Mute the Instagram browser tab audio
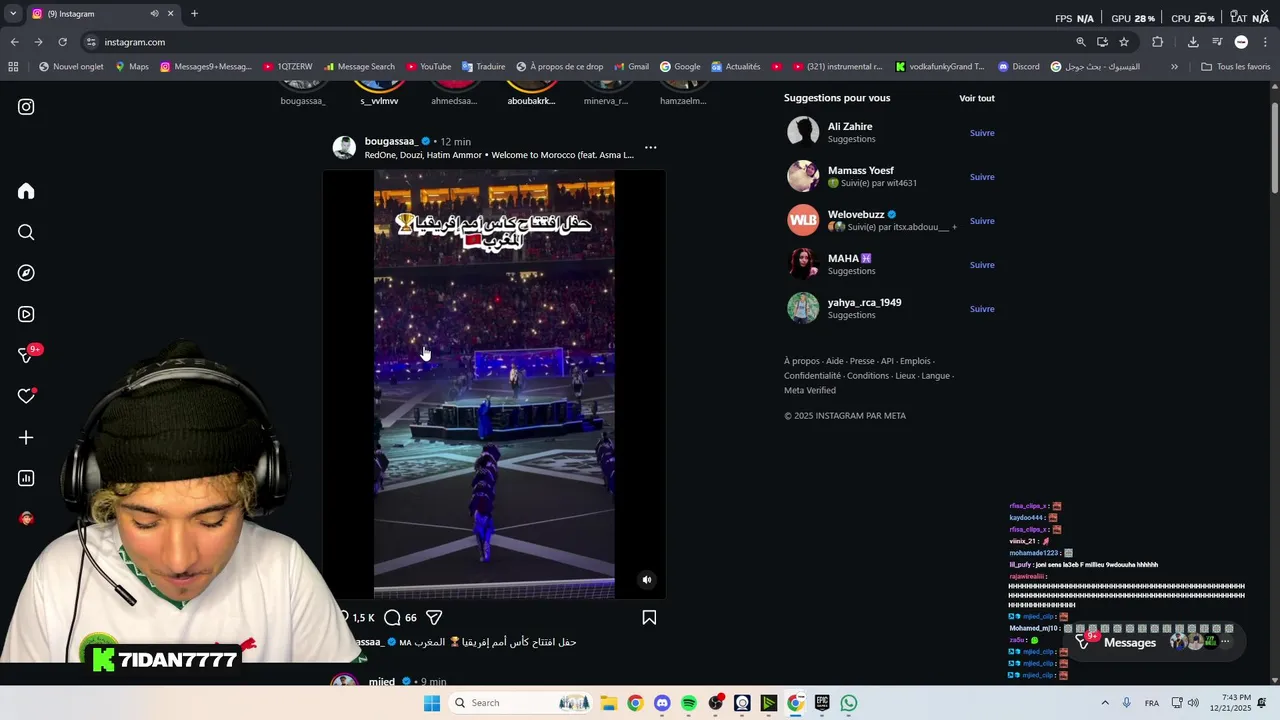 point(154,14)
